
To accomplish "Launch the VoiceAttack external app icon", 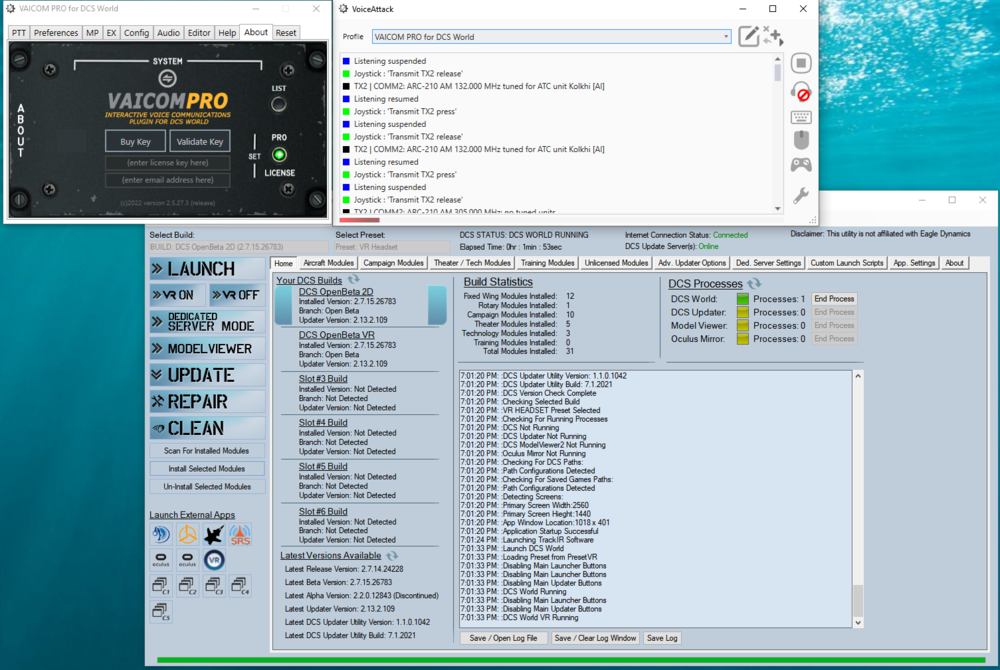I will tap(161, 534).
